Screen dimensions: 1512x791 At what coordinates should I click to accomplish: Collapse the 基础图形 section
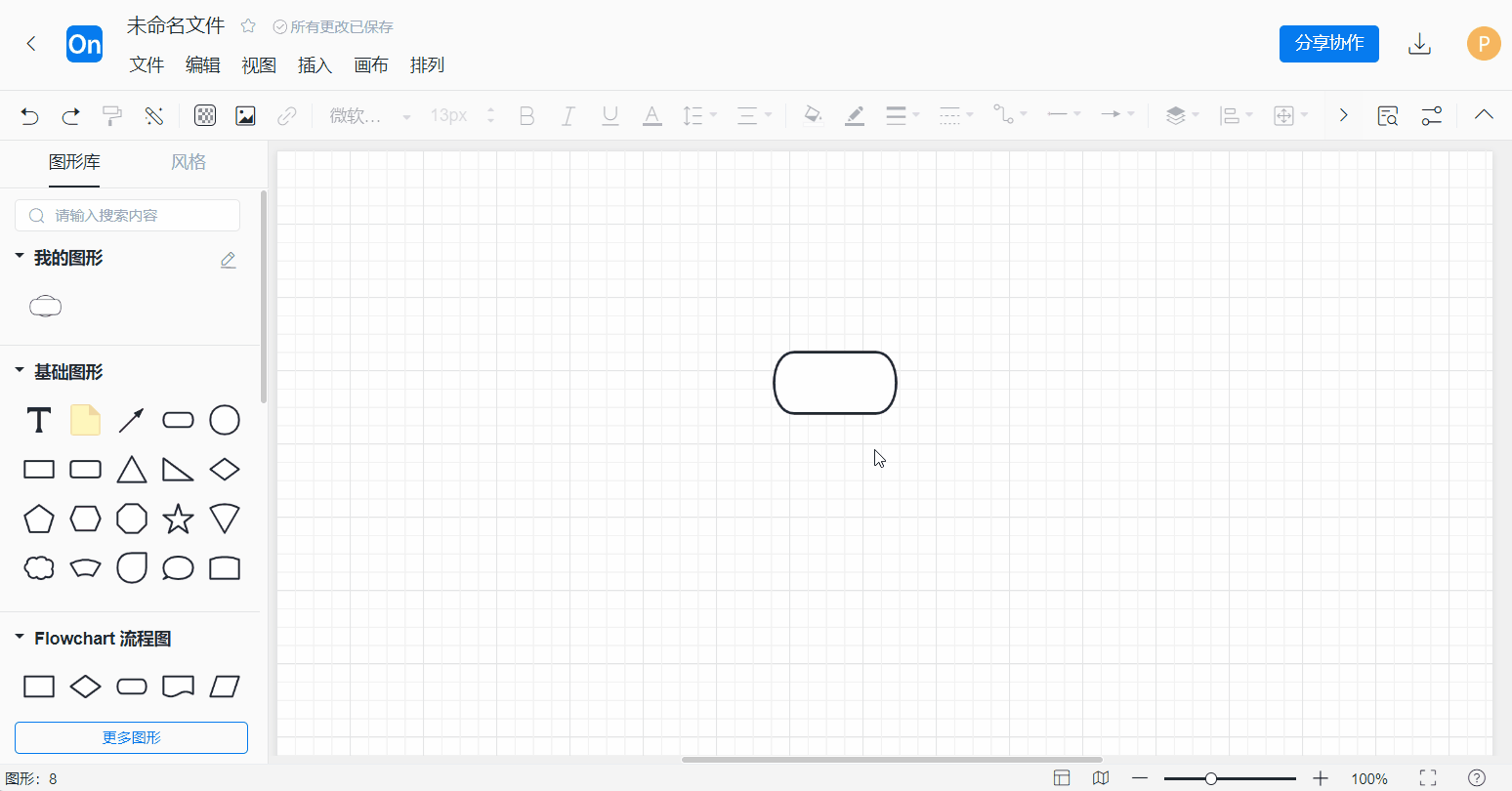click(x=19, y=371)
